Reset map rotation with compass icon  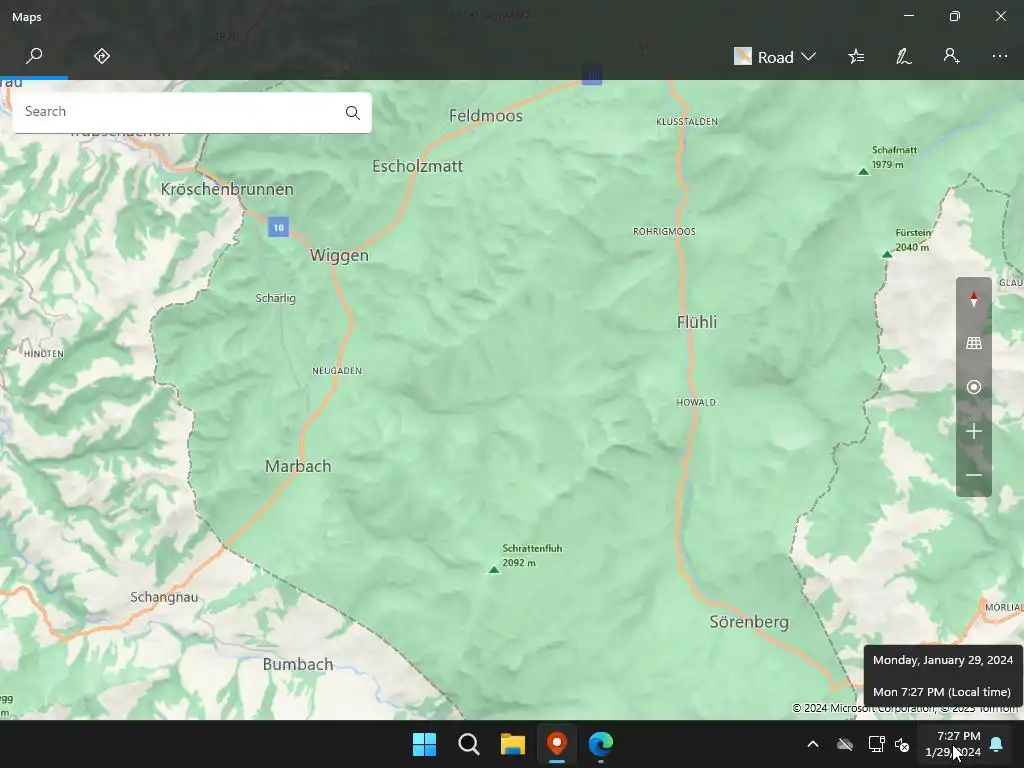[x=974, y=299]
